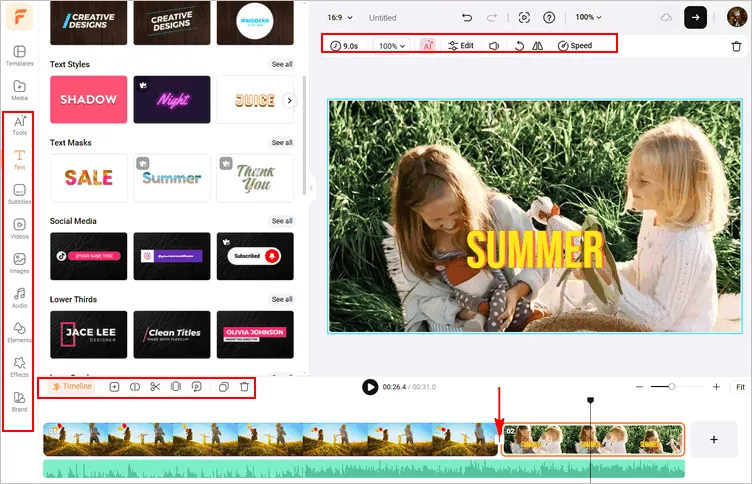Adjust the timeline zoom slider

672,386
